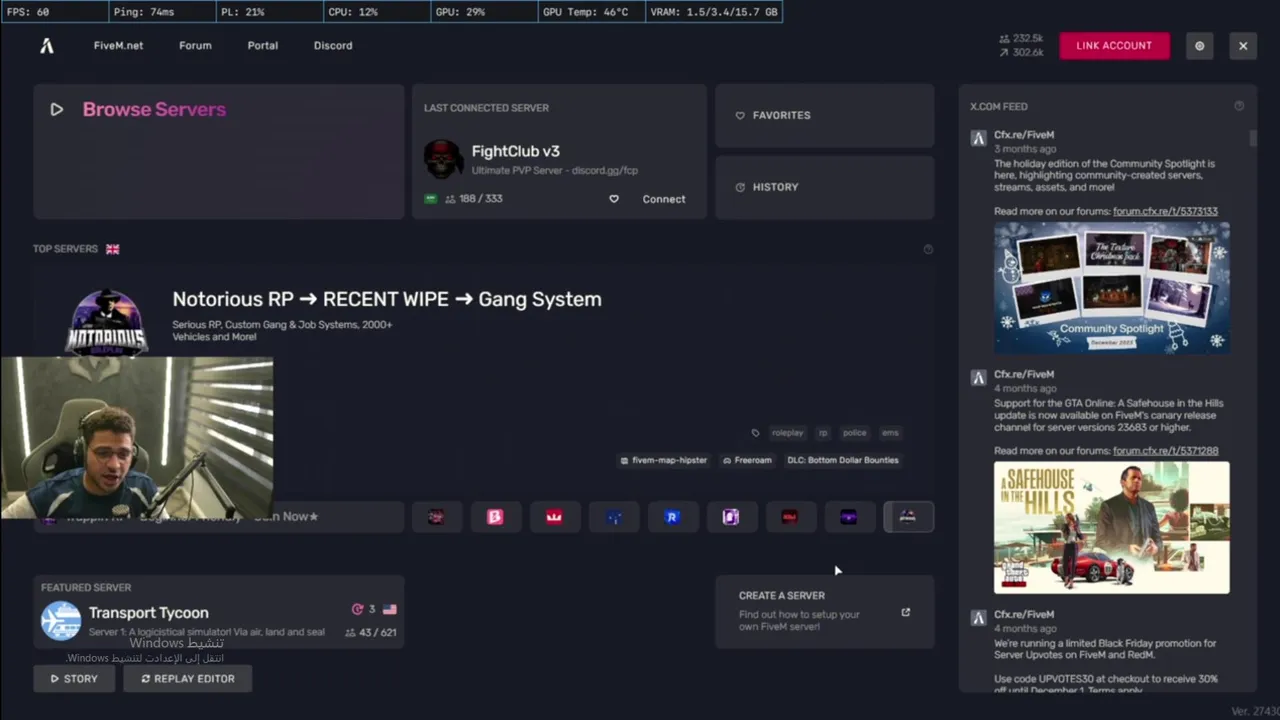Click DLC: Bottom Dollar Bounties label
The width and height of the screenshot is (1280, 720).
point(842,461)
